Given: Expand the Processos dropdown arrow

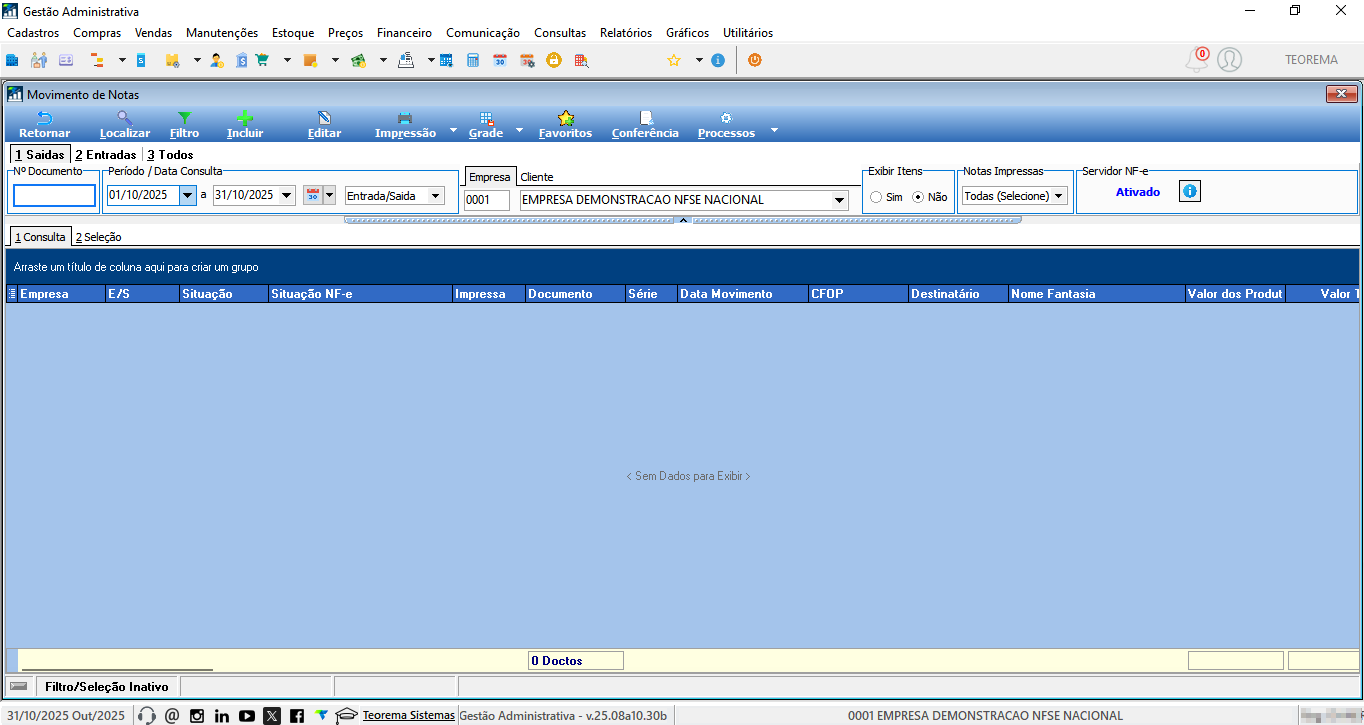Looking at the screenshot, I should click(773, 130).
